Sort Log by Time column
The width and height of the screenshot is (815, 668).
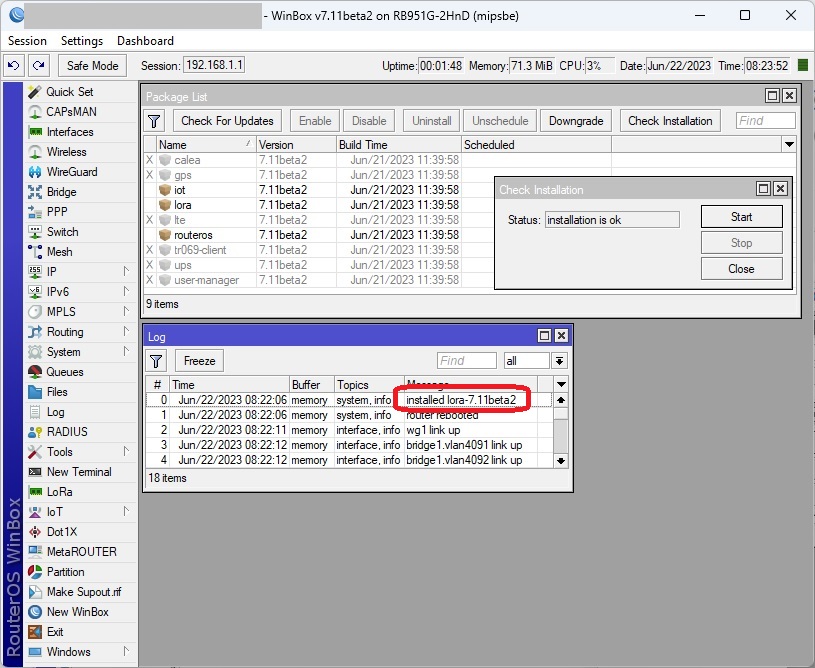[x=229, y=385]
